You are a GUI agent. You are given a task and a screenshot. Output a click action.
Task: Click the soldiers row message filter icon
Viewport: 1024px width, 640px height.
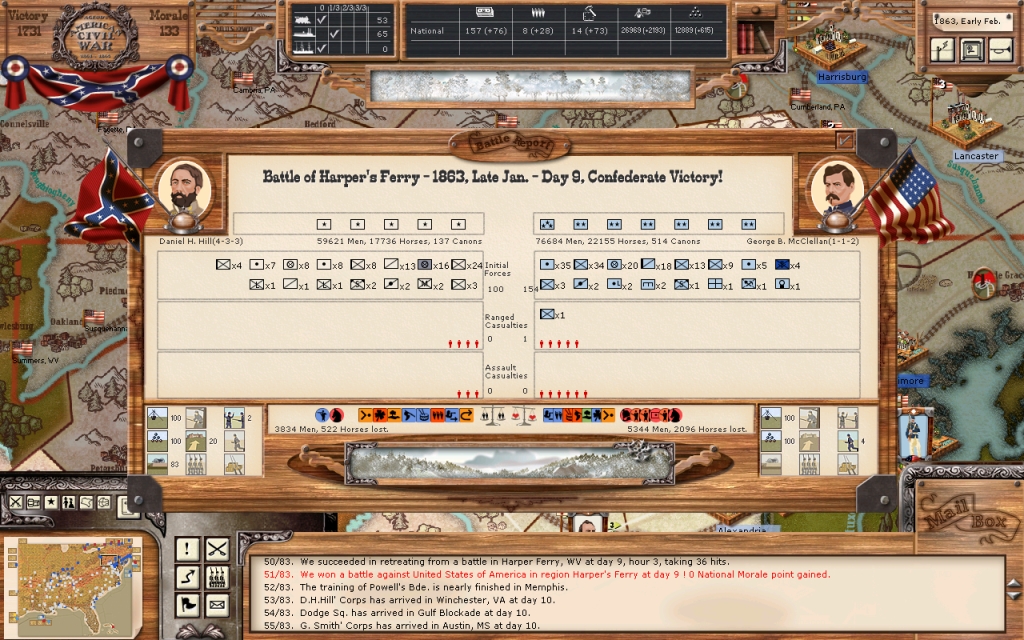(217, 576)
